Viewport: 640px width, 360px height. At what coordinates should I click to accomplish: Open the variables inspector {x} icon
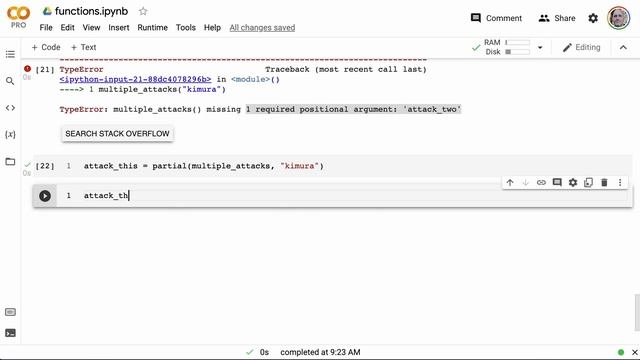point(10,134)
